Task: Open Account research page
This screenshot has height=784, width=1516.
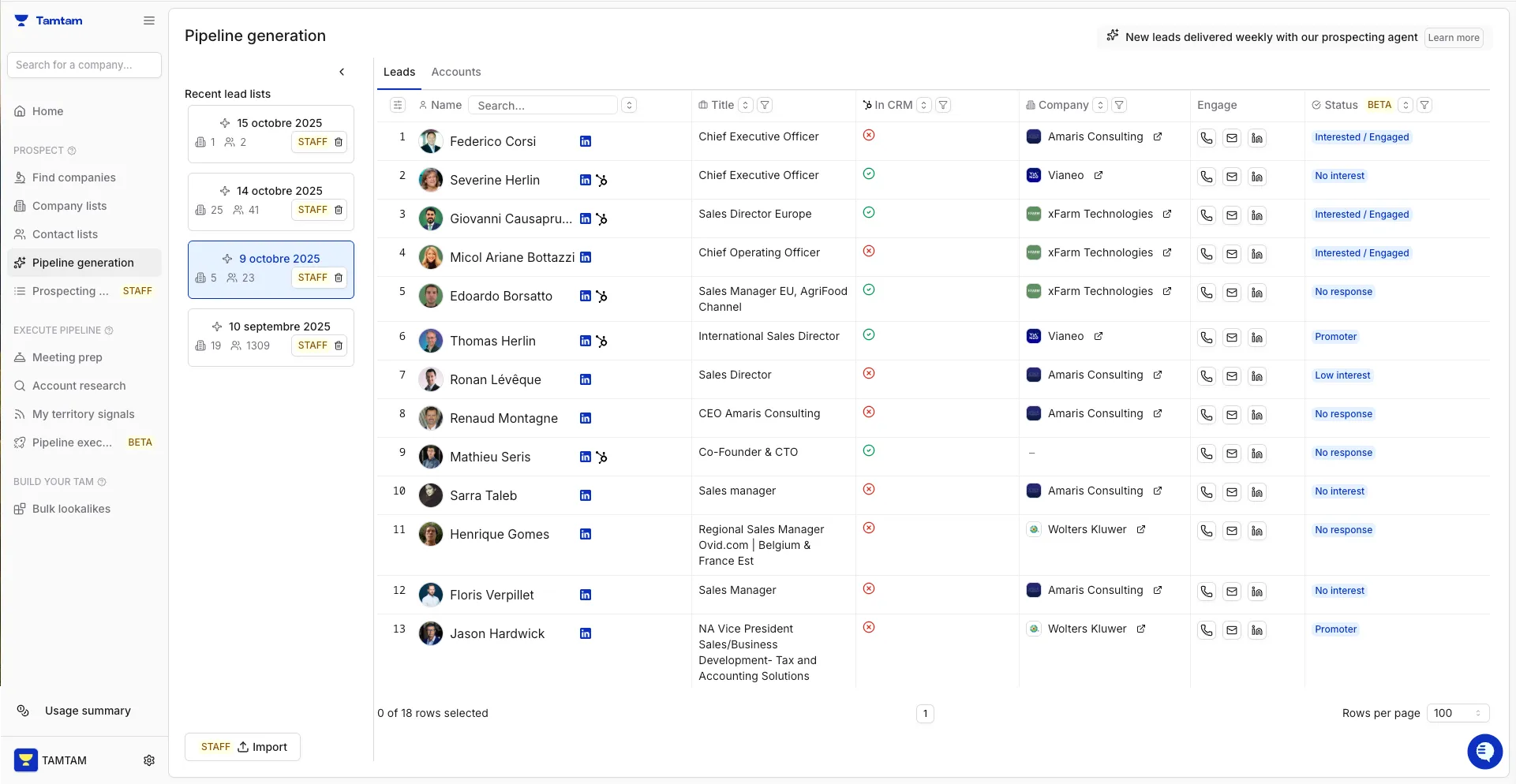Action: [84, 386]
